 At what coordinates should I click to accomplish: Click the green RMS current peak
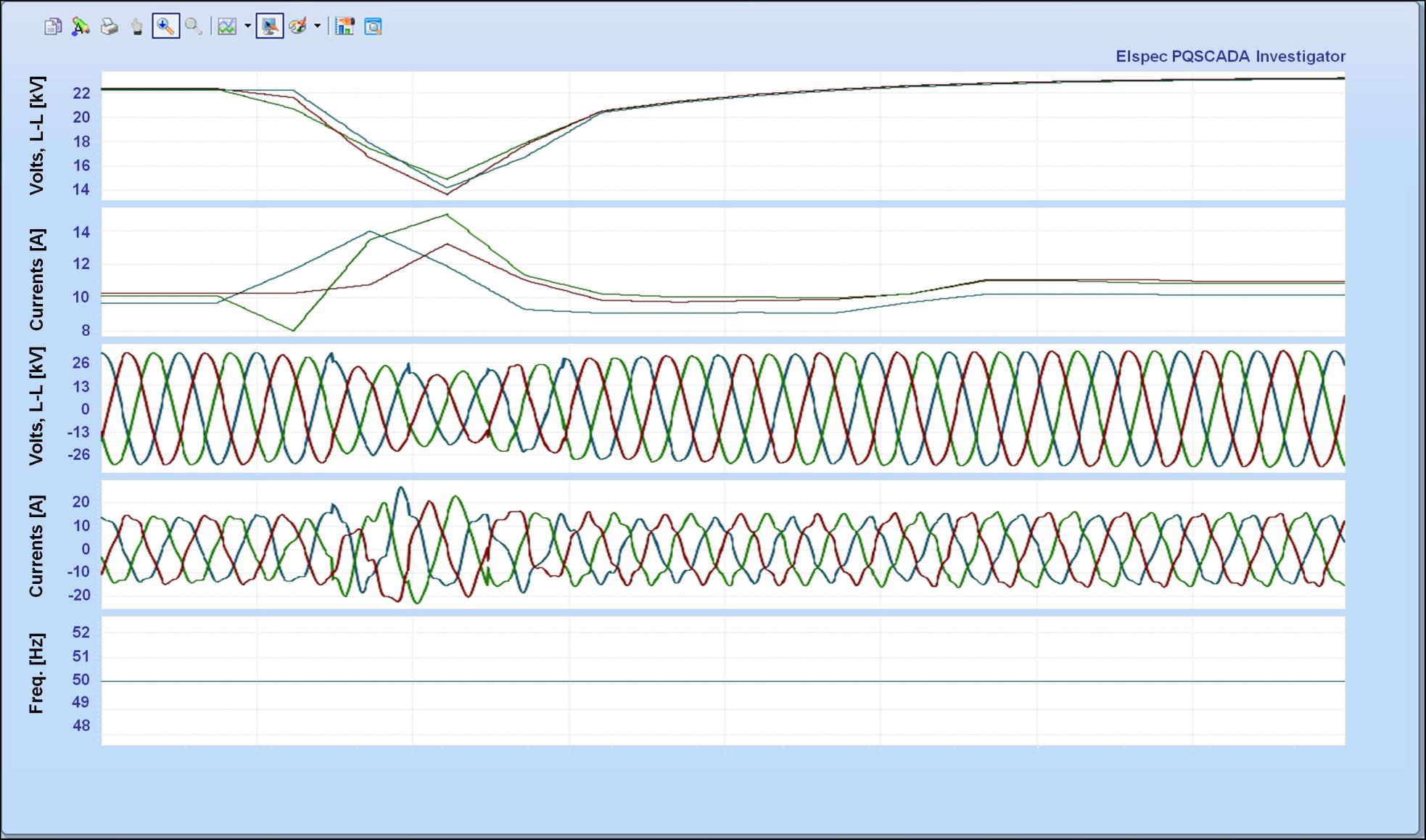tap(448, 215)
